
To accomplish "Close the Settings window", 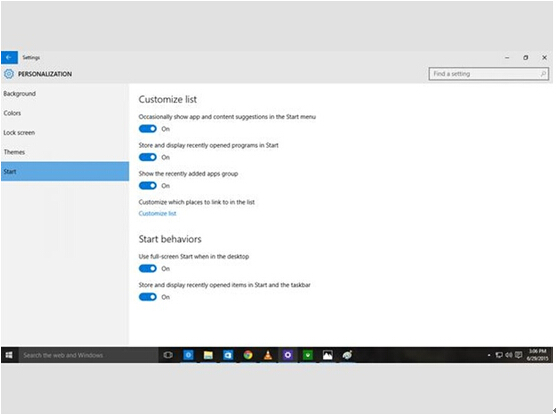I will [544, 57].
